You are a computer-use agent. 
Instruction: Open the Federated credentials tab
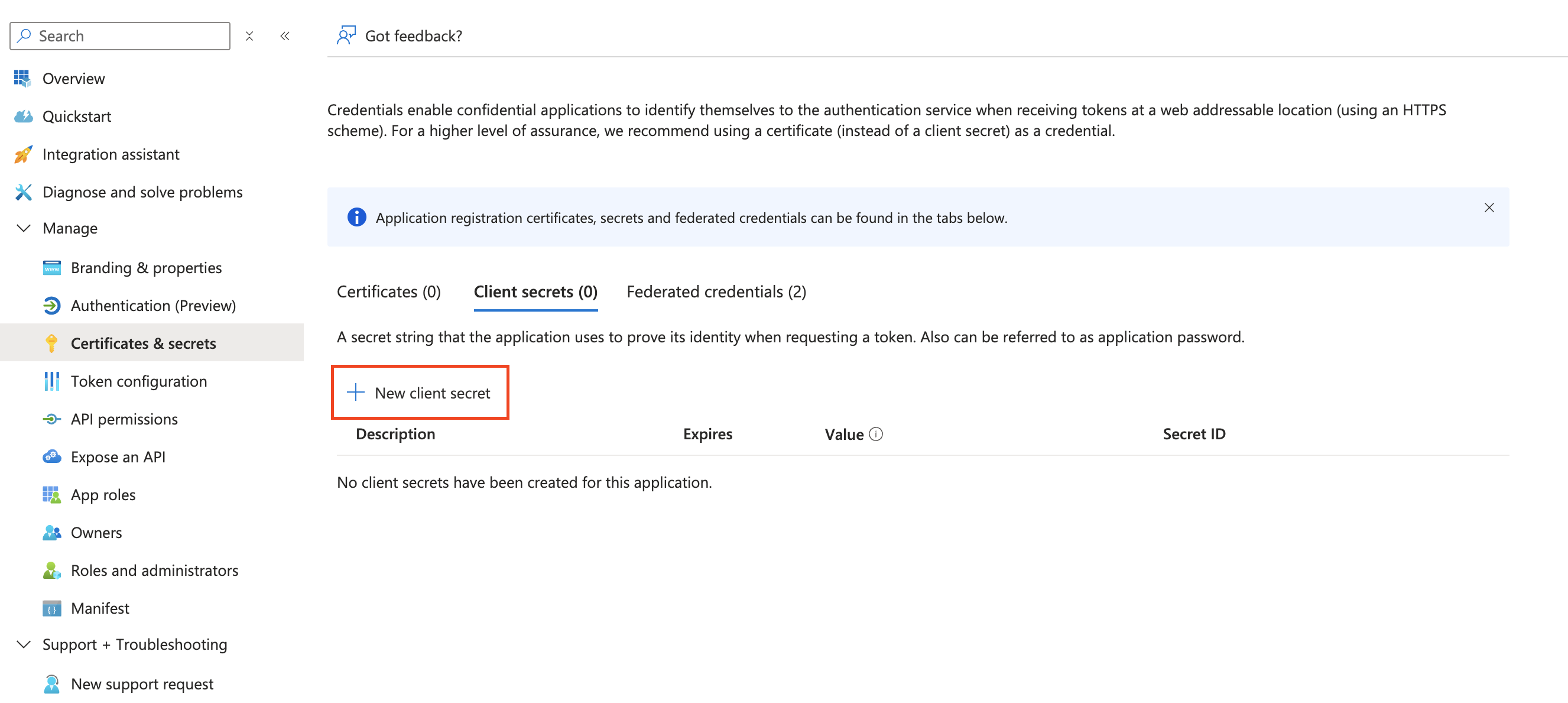pyautogui.click(x=716, y=291)
